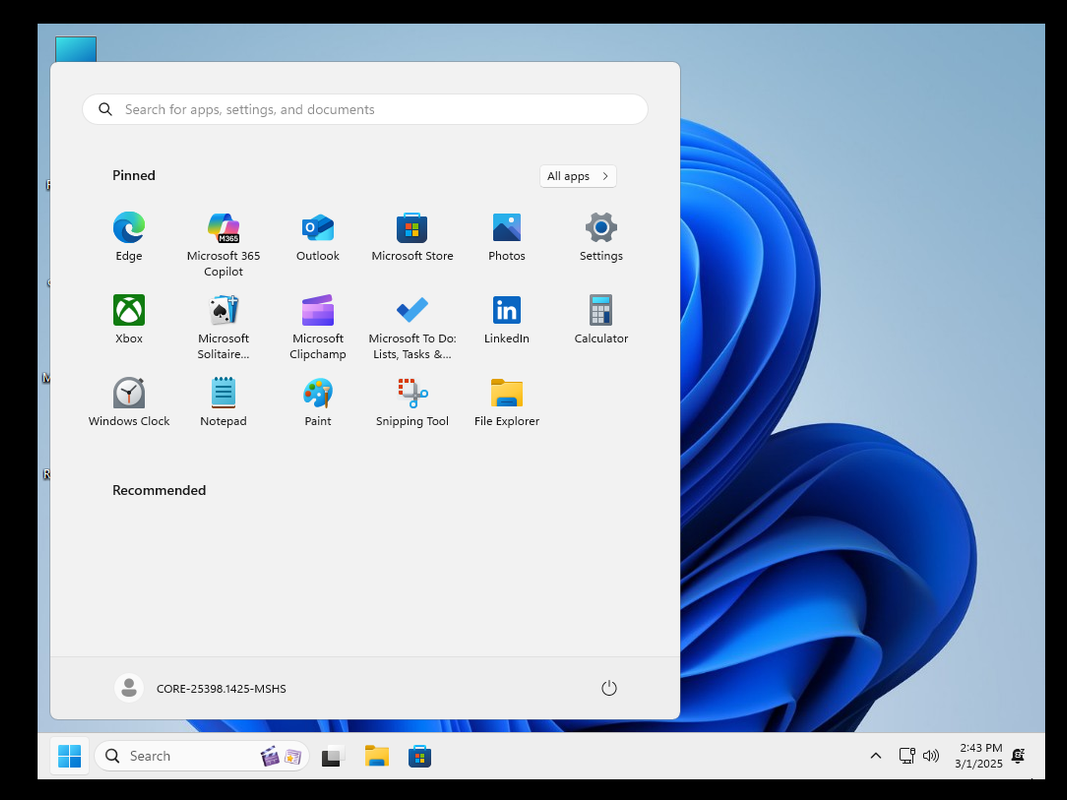
Task: Open Microsoft To Do app
Action: coord(412,327)
